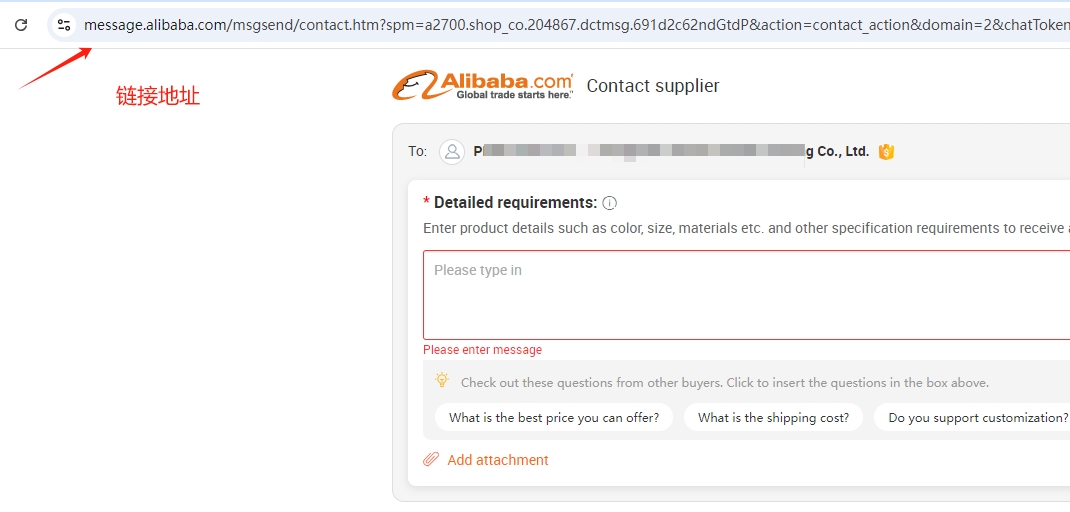Click the Add attachment link

[497, 460]
